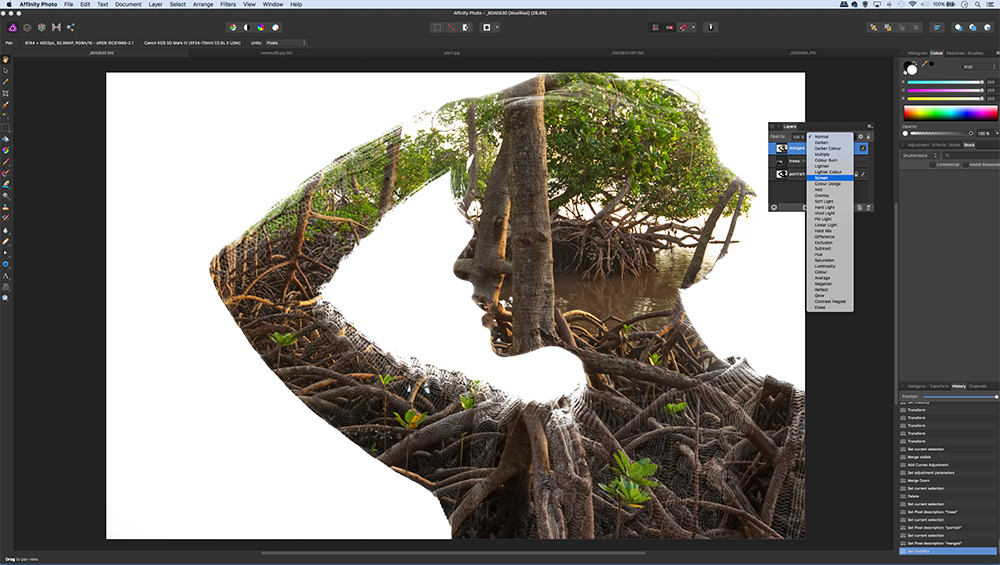Switch to the Liquify persona icon

tap(27, 27)
